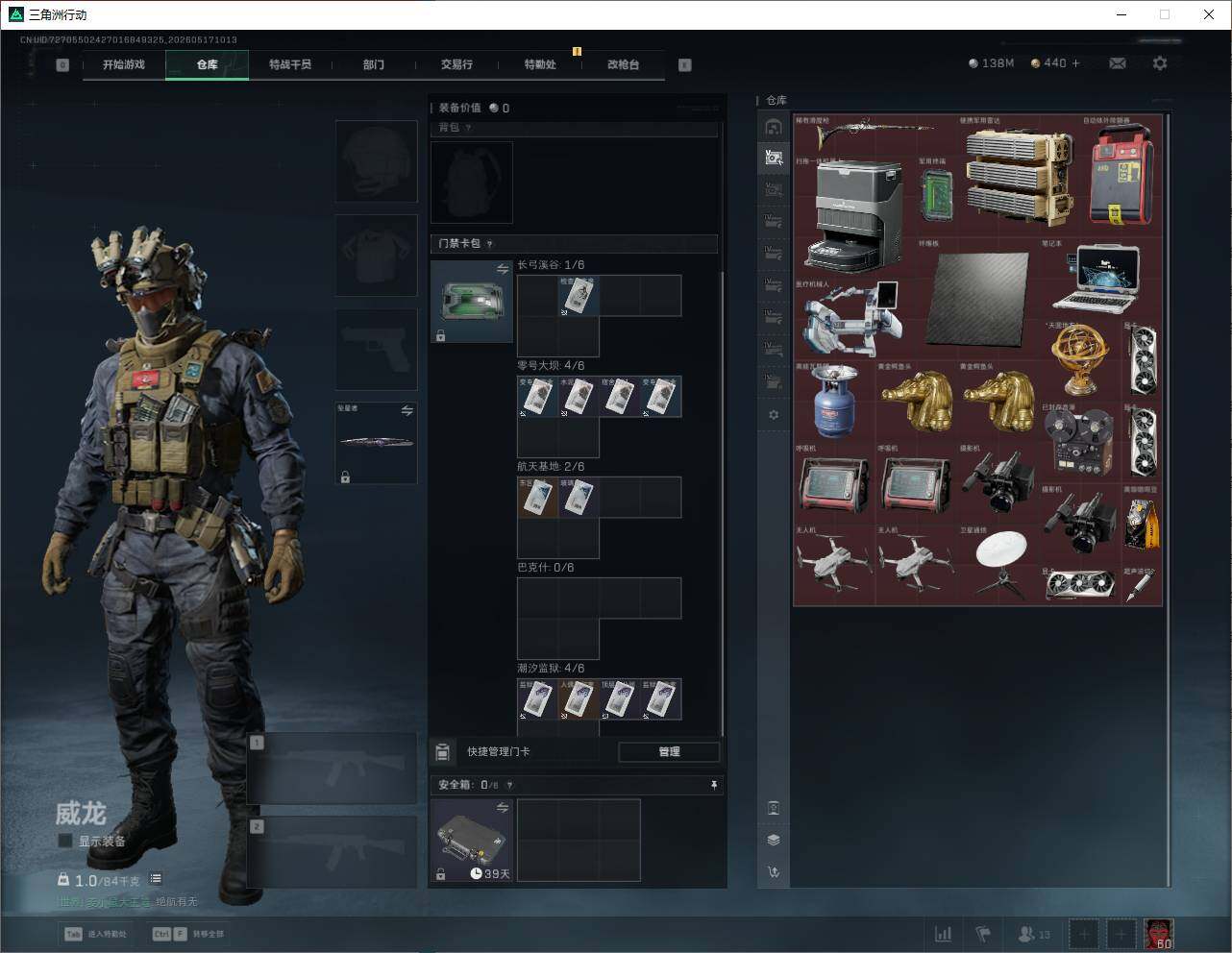The width and height of the screenshot is (1232, 953).
Task: Click the 转移全部 shortcut button
Action: click(x=188, y=934)
